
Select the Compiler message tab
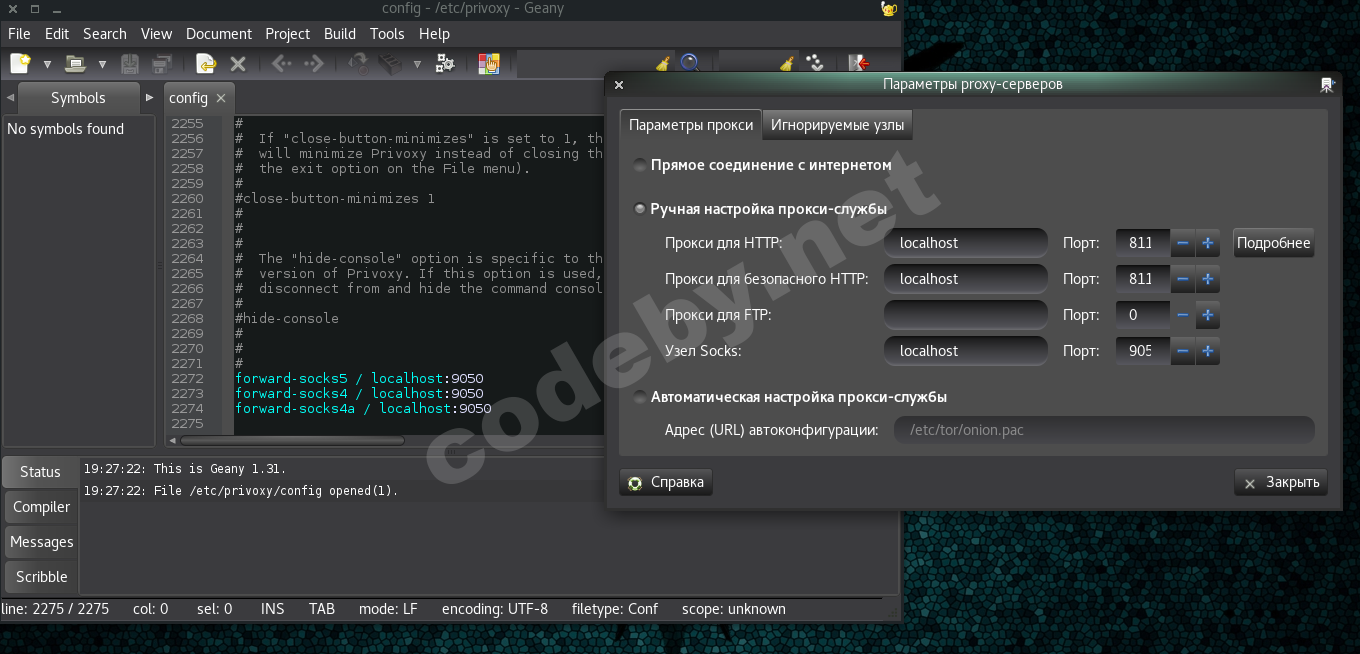41,507
